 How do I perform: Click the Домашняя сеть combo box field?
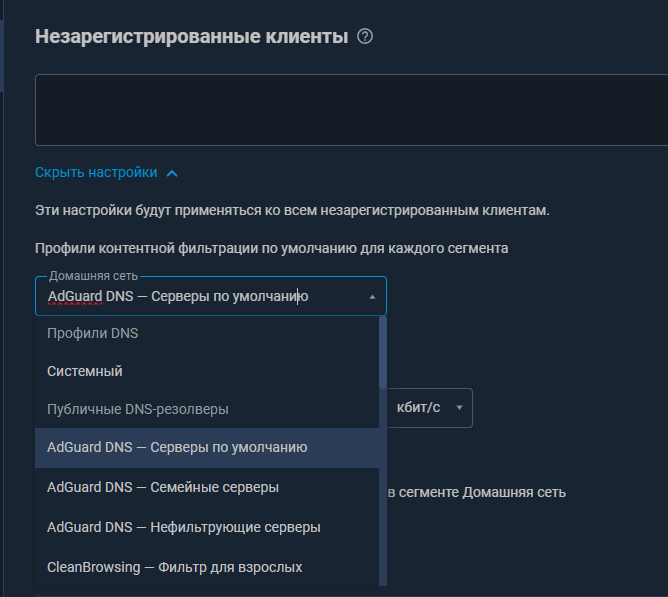[x=211, y=296]
